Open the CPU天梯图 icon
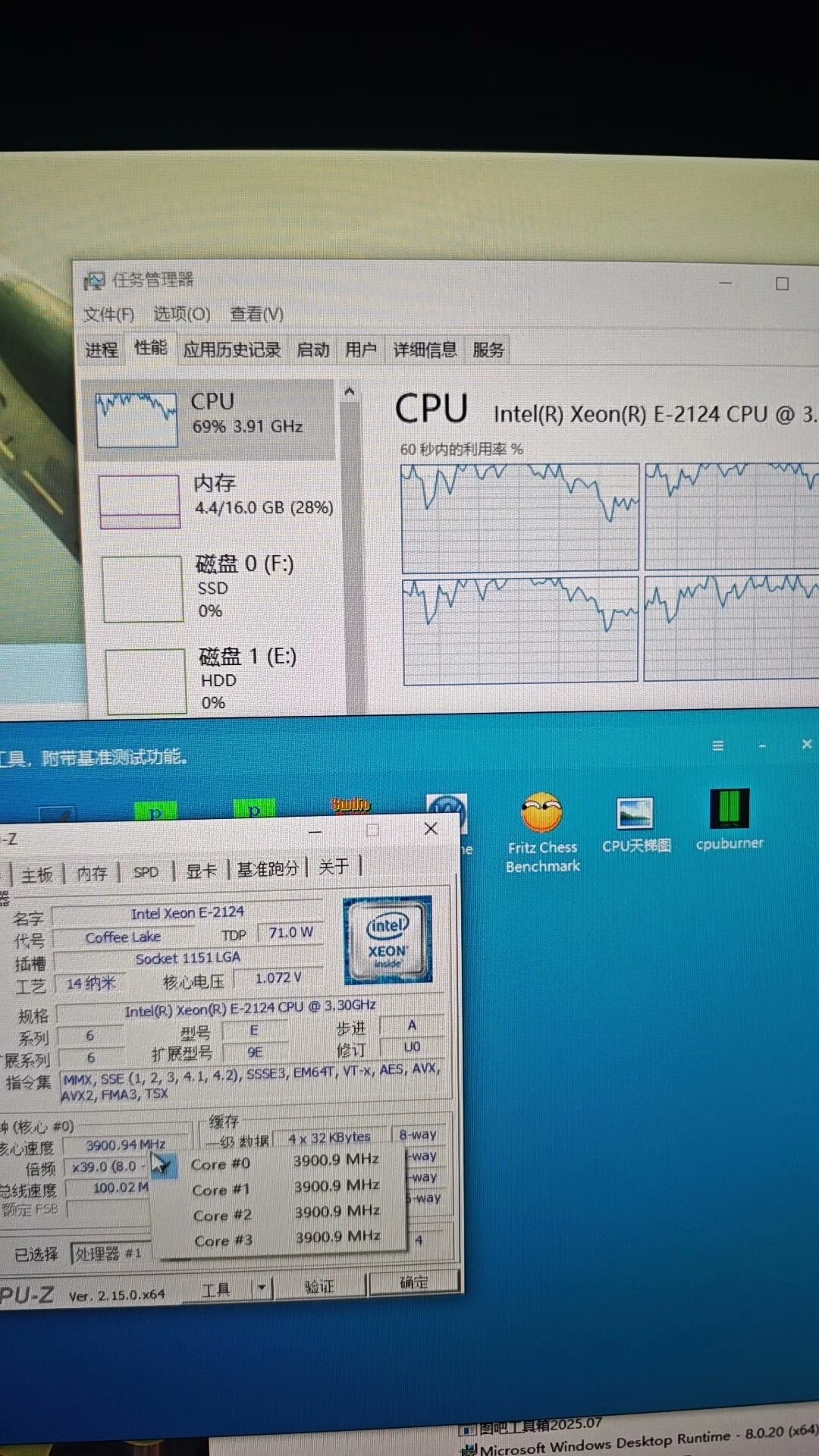This screenshot has height=1456, width=819. (635, 815)
